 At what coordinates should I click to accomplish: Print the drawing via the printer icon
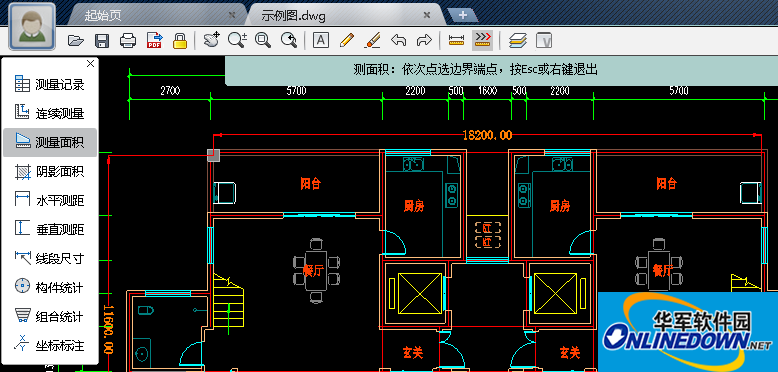[x=128, y=40]
